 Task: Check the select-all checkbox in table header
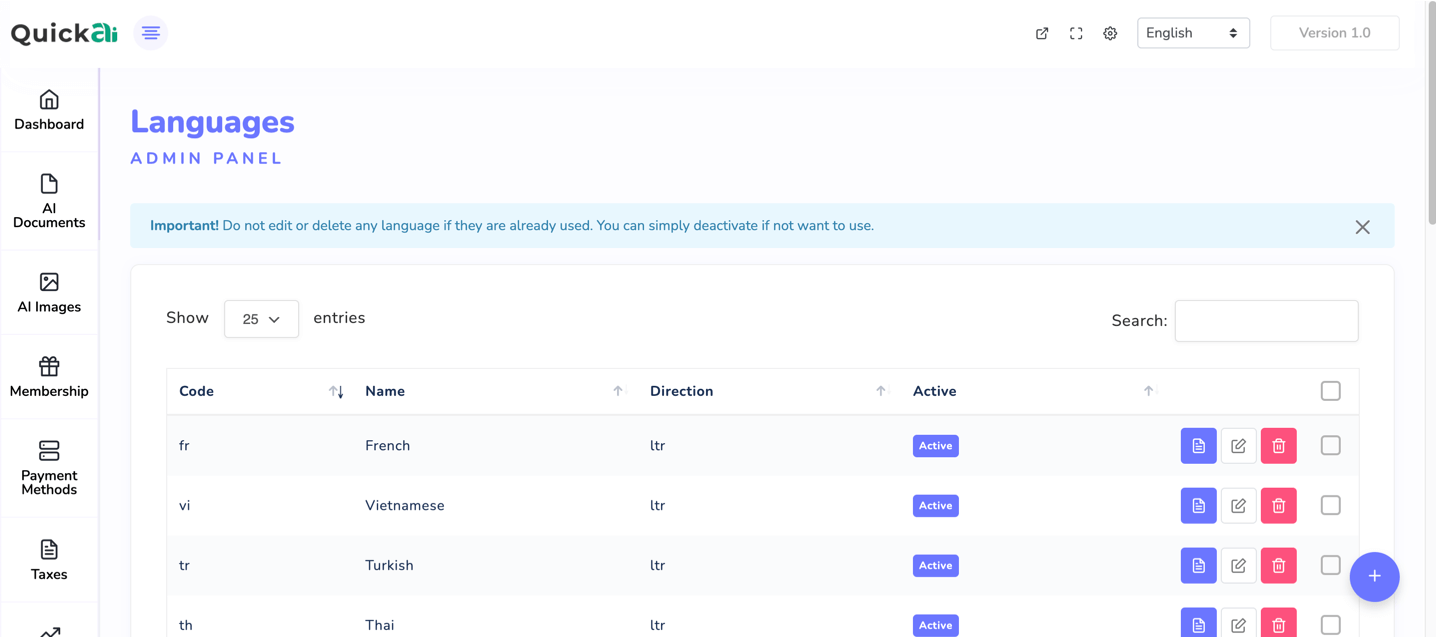click(1330, 391)
